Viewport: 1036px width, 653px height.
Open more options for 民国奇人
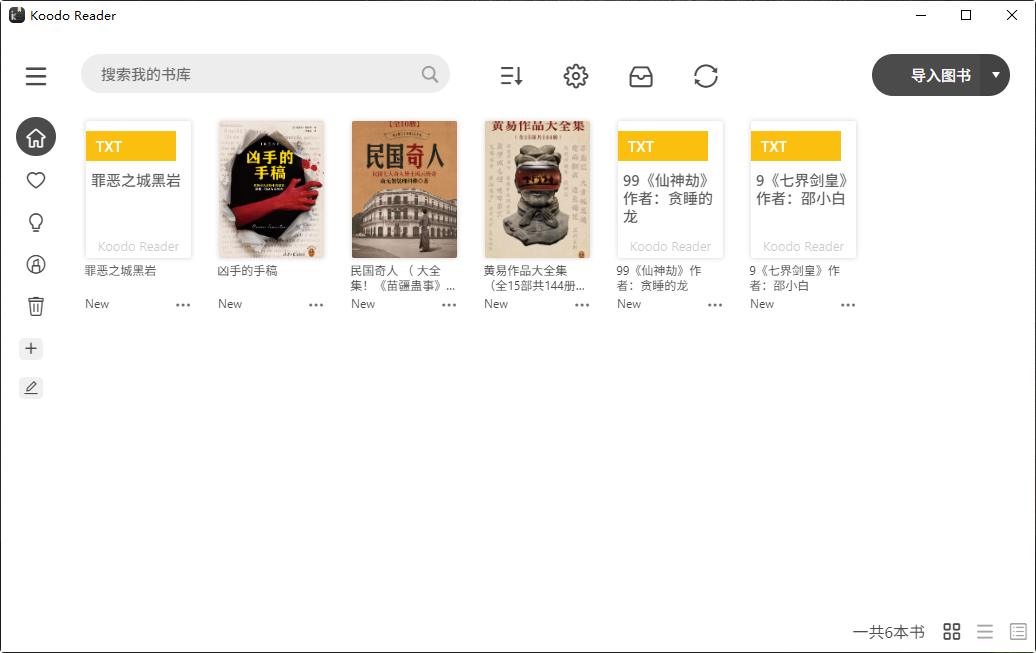[x=449, y=305]
